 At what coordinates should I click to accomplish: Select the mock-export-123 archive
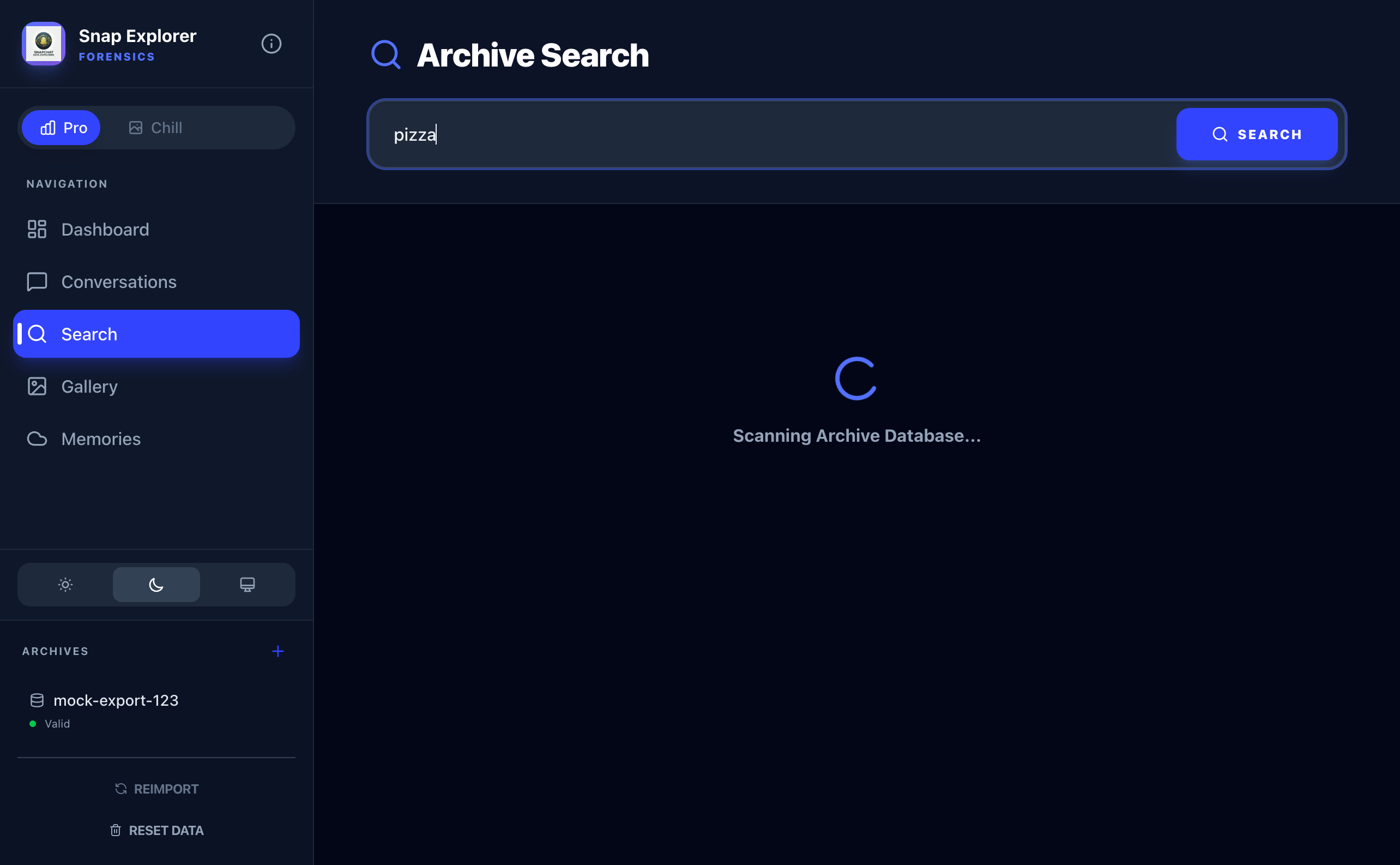coord(116,700)
